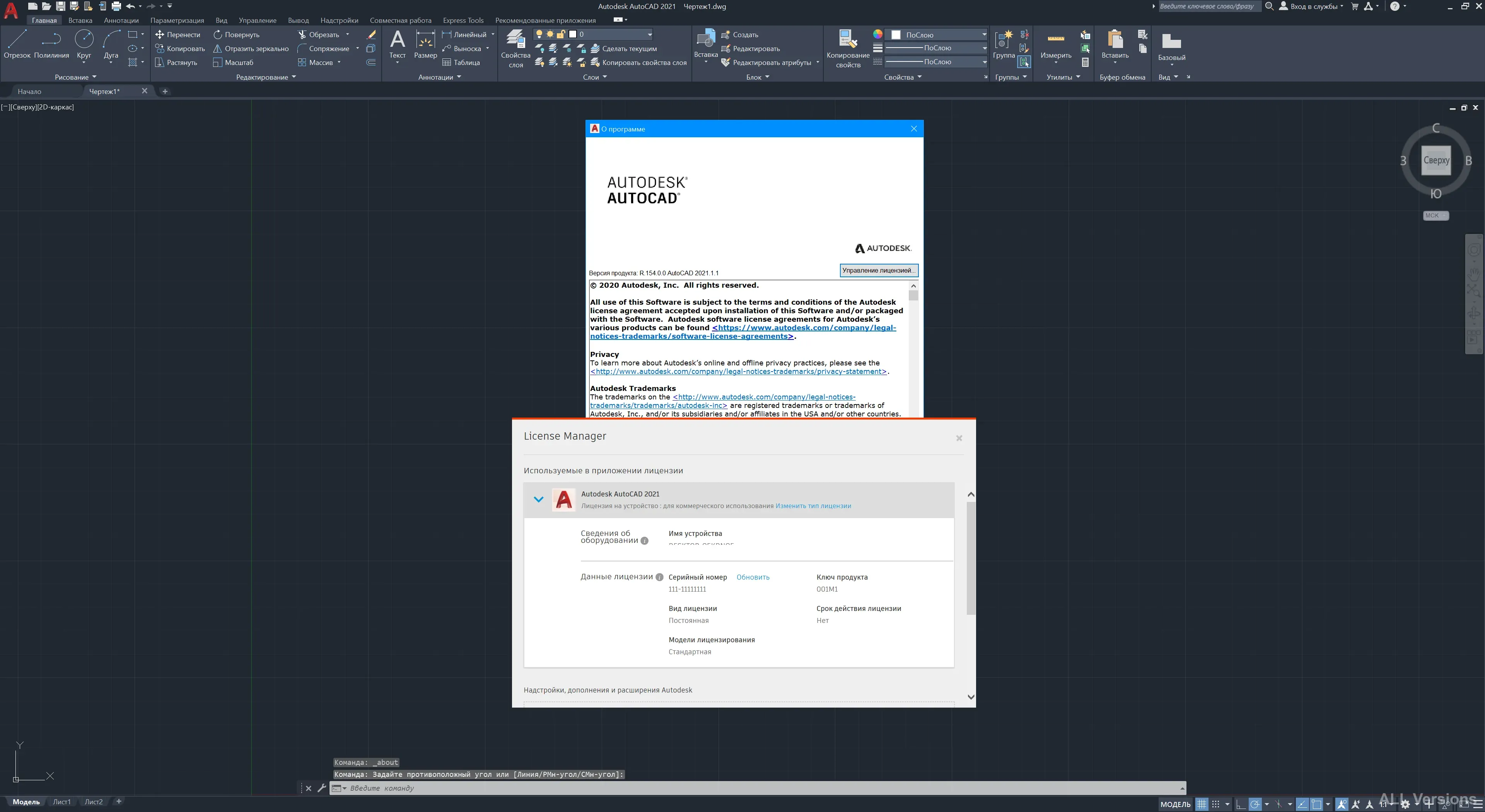Select the Отрезок (Line) tool

tap(17, 44)
